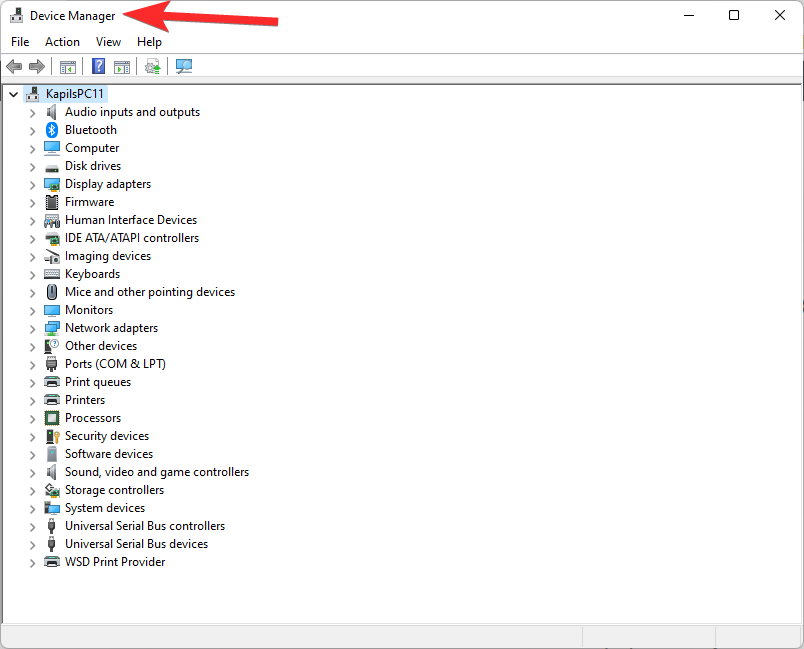Expand the Computer category
Image resolution: width=804 pixels, height=649 pixels.
pos(32,149)
